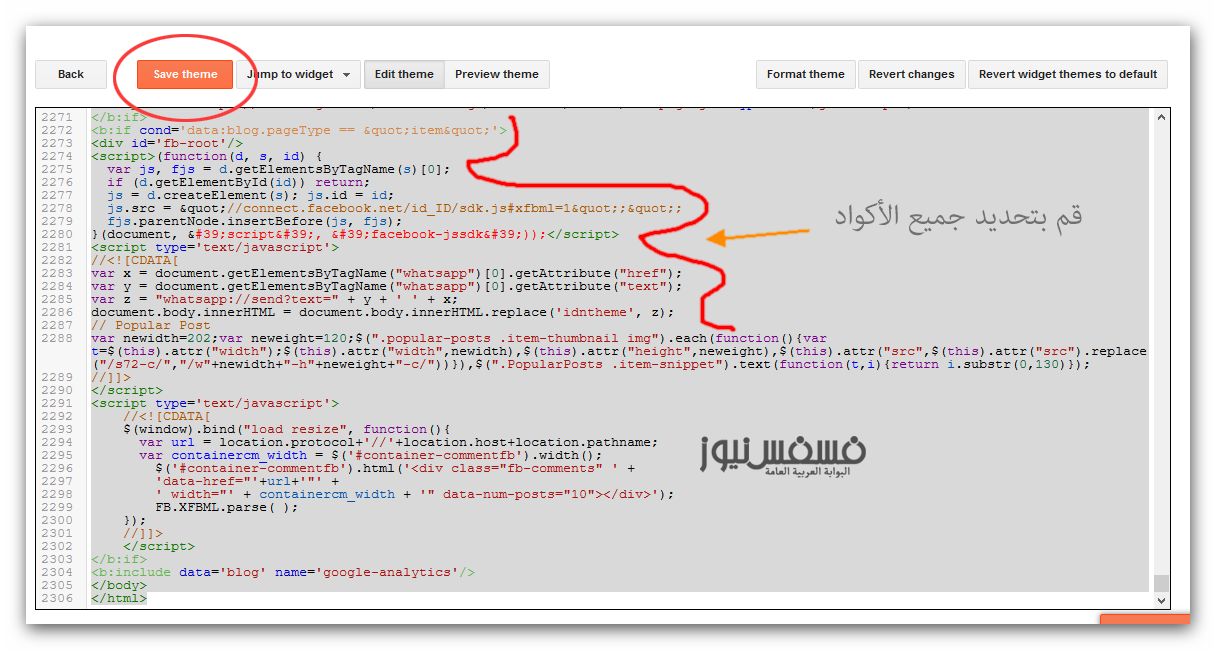Switch to the Edit theme tab
Screen dimensions: 1216x650
click(404, 74)
